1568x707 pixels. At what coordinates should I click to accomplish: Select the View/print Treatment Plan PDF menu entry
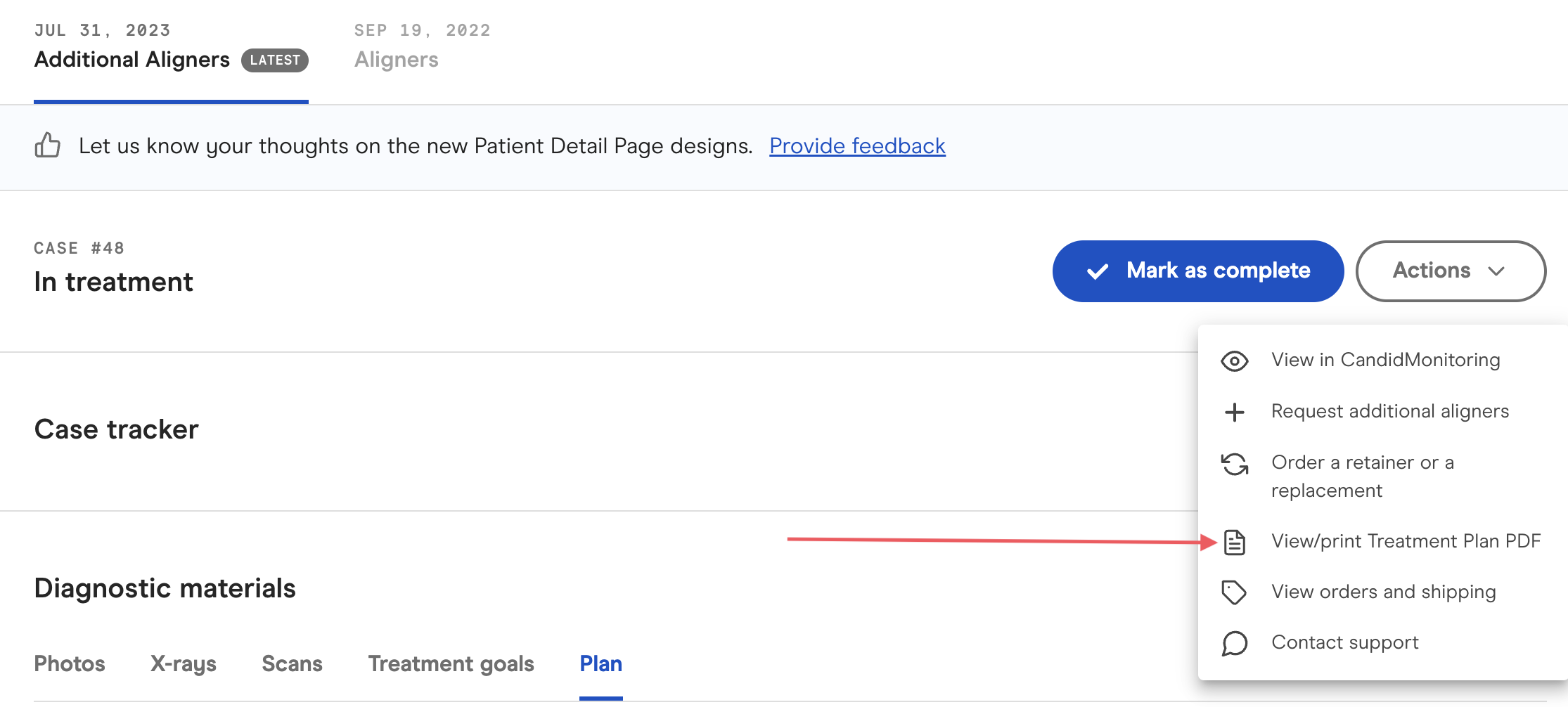[1405, 541]
